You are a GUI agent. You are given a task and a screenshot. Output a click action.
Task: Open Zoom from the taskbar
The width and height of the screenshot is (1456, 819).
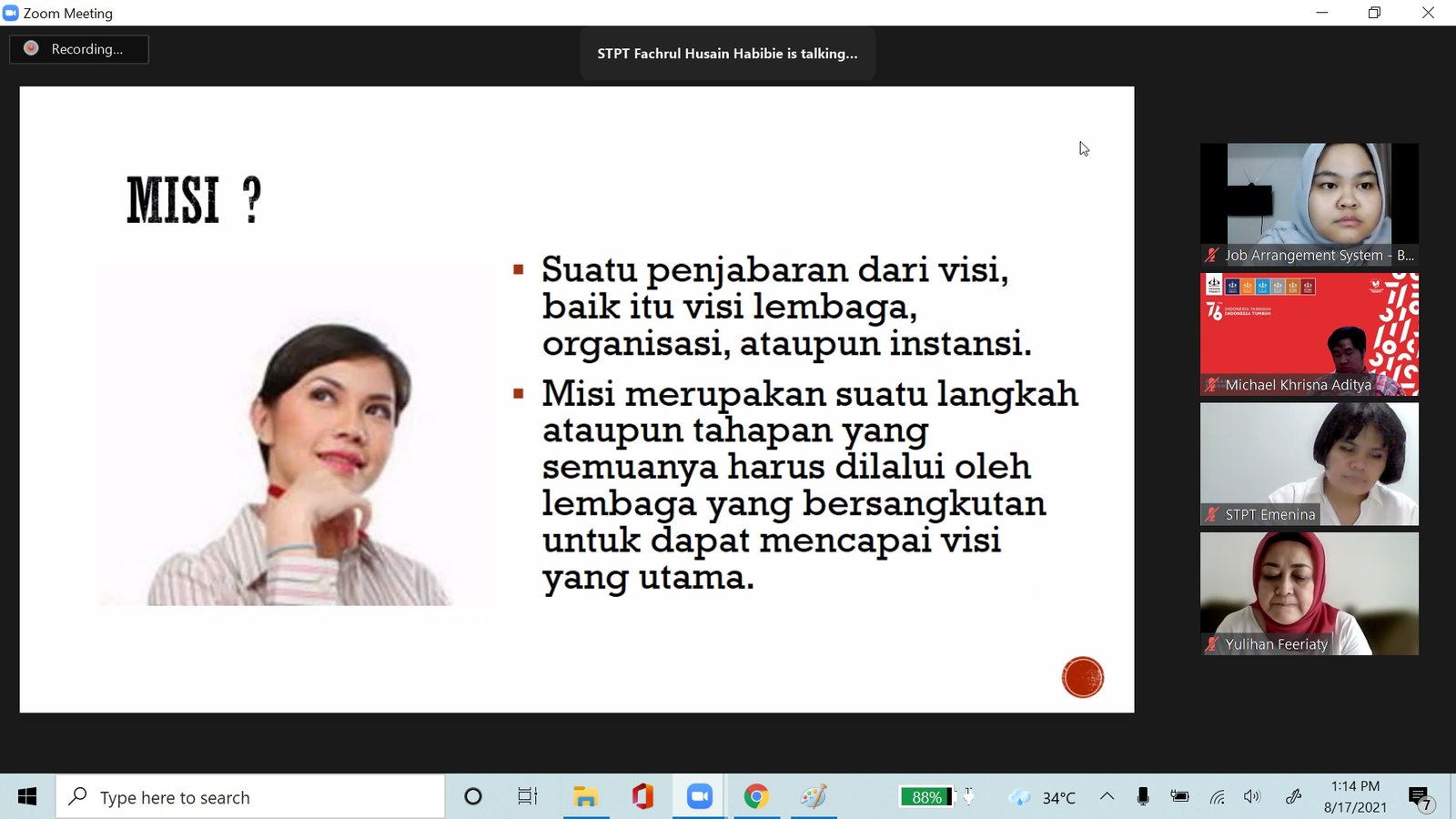pyautogui.click(x=699, y=797)
